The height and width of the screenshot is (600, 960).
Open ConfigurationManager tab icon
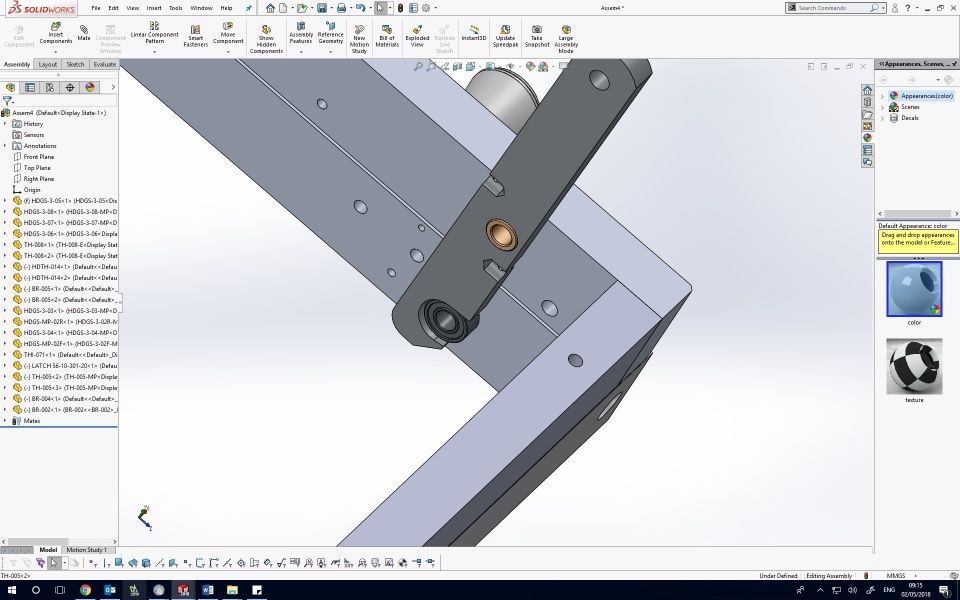coord(50,87)
